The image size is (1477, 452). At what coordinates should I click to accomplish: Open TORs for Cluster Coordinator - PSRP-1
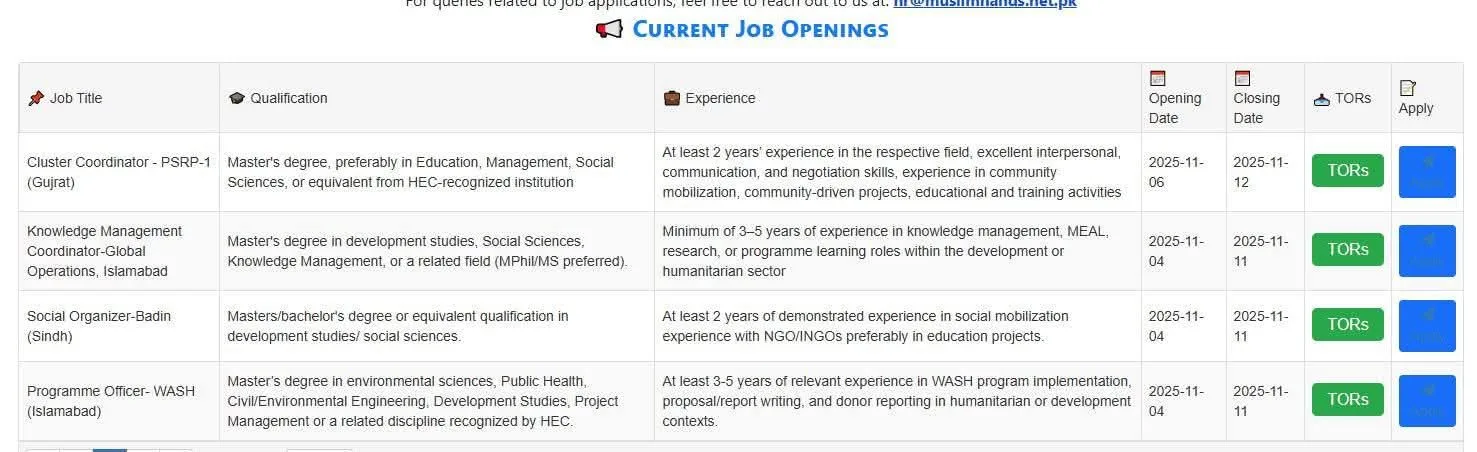(1347, 171)
